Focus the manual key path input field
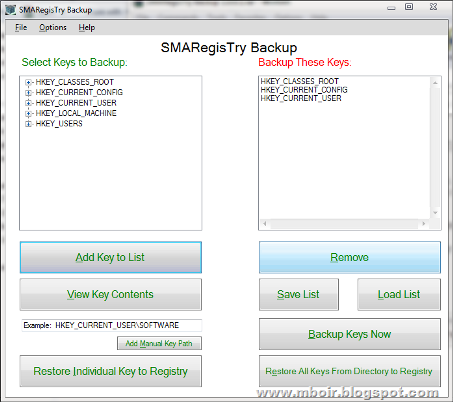The image size is (453, 402). point(112,325)
